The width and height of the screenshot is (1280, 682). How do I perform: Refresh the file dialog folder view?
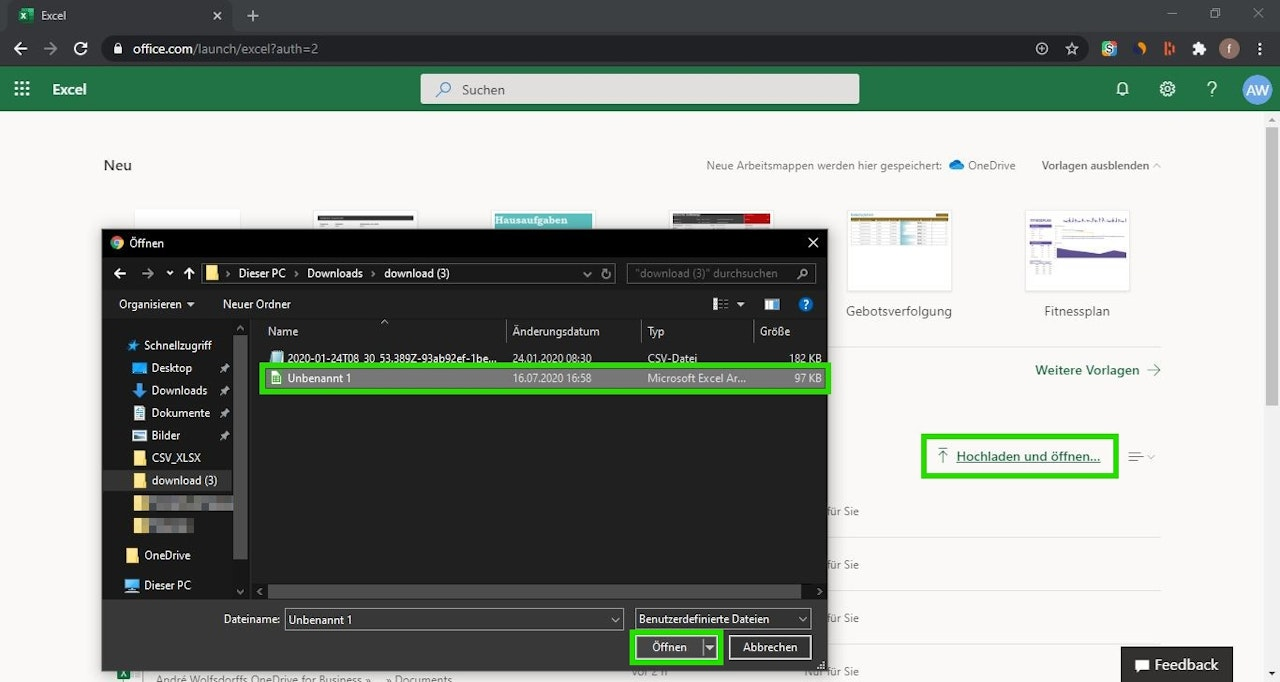[606, 273]
